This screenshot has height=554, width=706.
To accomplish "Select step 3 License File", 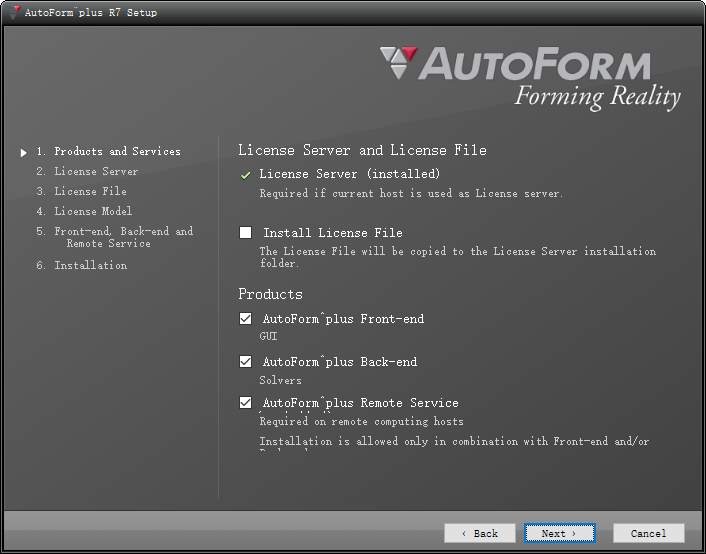I will (81, 191).
